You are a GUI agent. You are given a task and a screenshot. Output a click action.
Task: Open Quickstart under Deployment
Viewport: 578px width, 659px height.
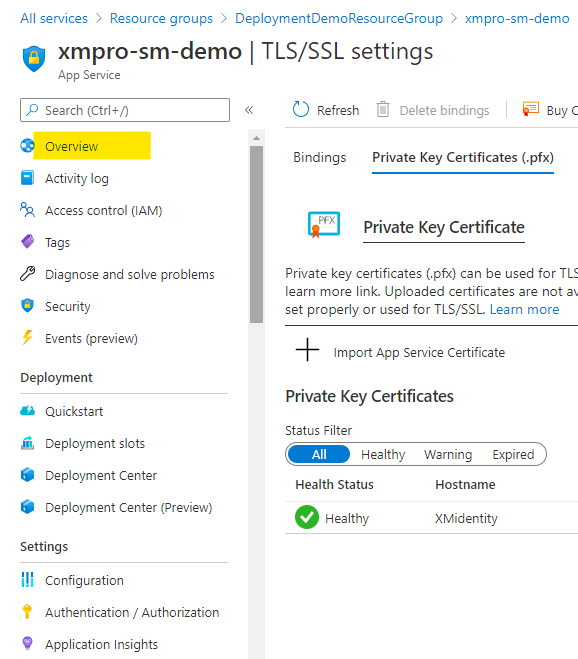coord(74,411)
